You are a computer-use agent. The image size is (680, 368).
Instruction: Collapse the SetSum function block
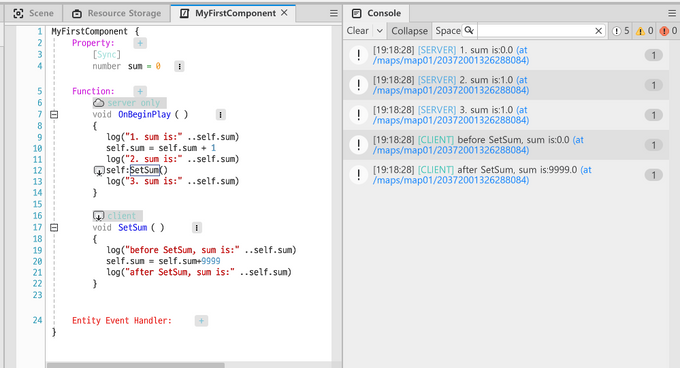click(x=54, y=228)
